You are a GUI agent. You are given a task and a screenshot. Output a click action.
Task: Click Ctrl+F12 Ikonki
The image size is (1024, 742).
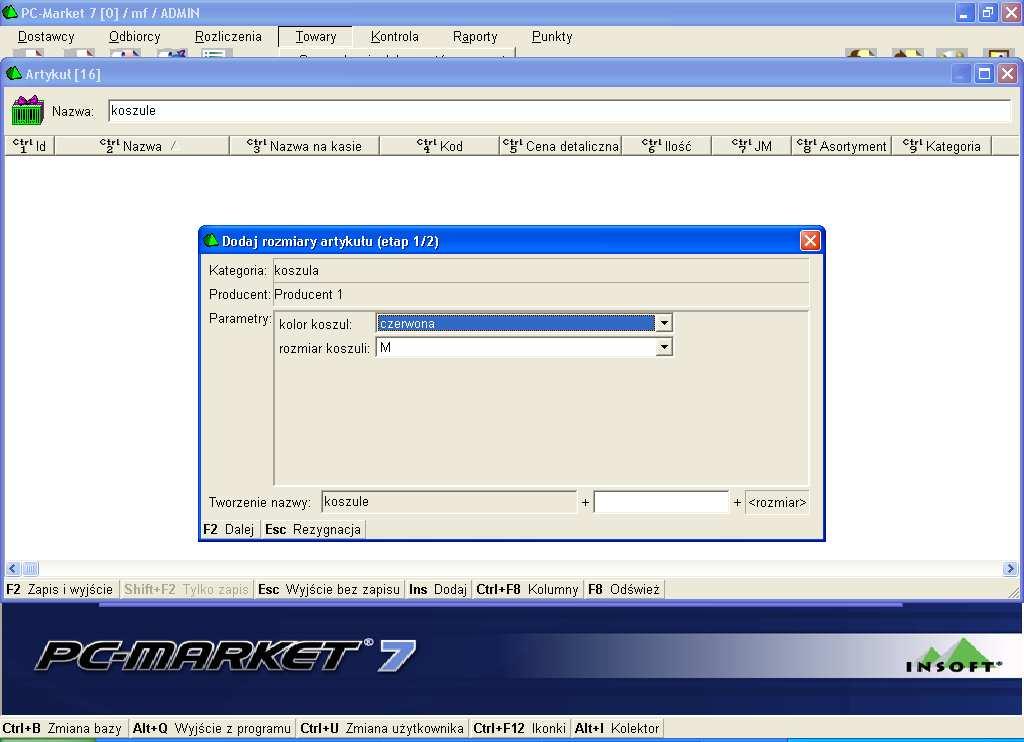[519, 728]
